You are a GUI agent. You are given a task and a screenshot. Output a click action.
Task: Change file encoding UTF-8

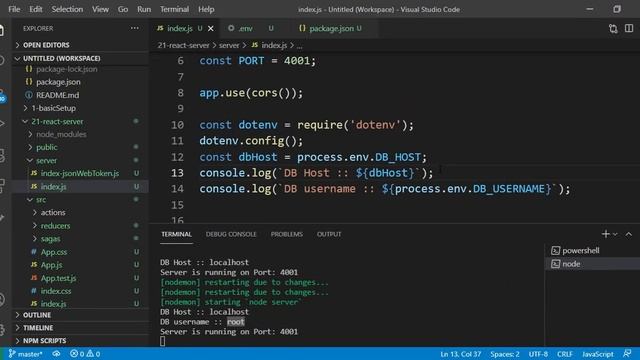coord(538,354)
